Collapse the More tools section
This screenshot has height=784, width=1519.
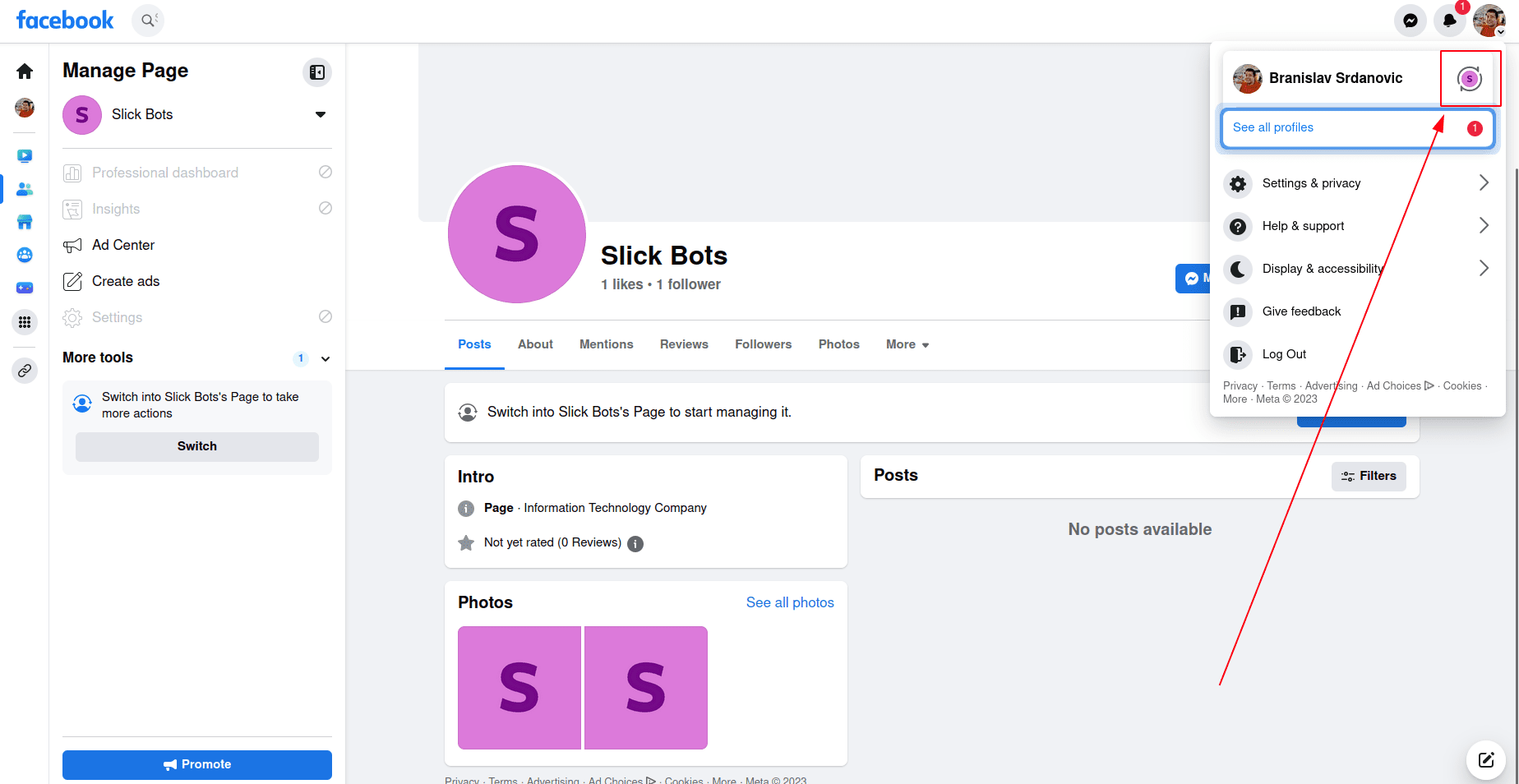(x=325, y=358)
